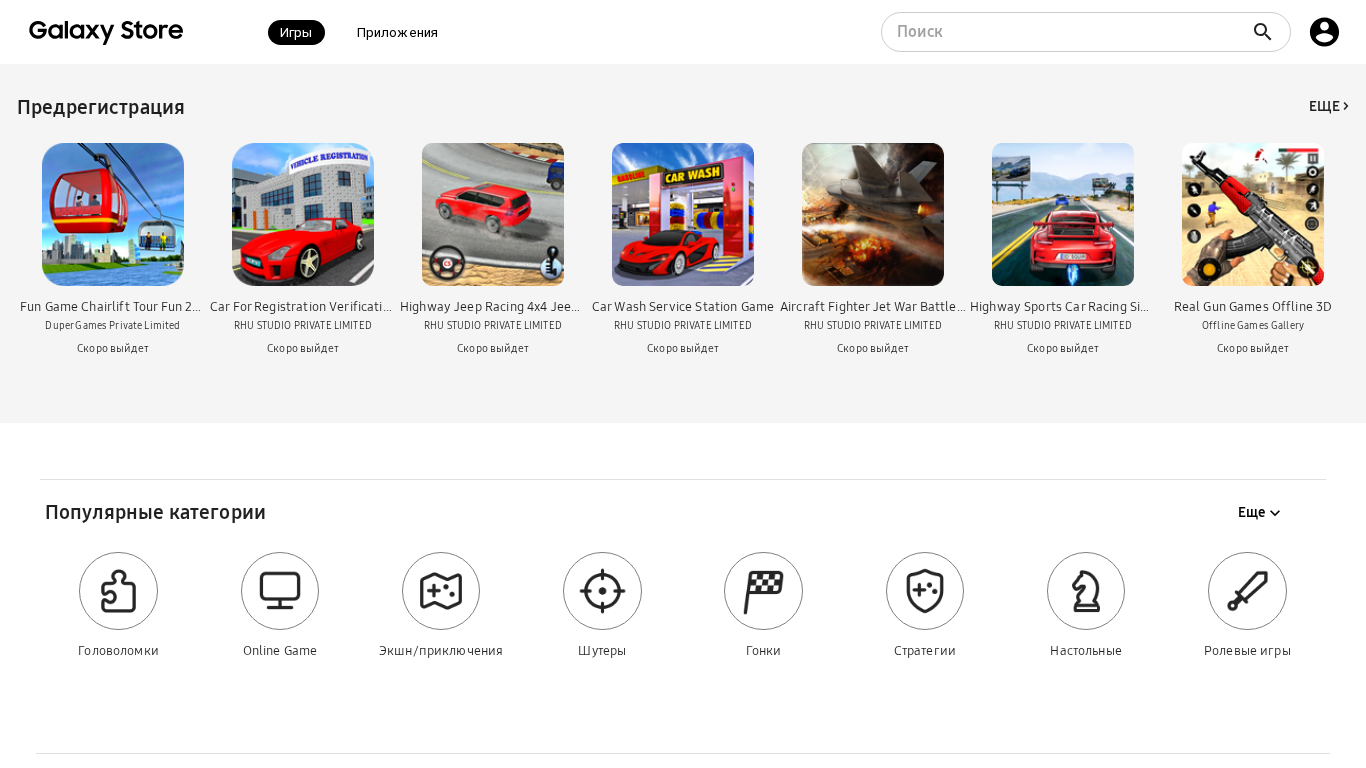The image size is (1366, 768).
Task: Click Скоро выйдет under Highway Sports Car Racing
Action: (x=1063, y=349)
